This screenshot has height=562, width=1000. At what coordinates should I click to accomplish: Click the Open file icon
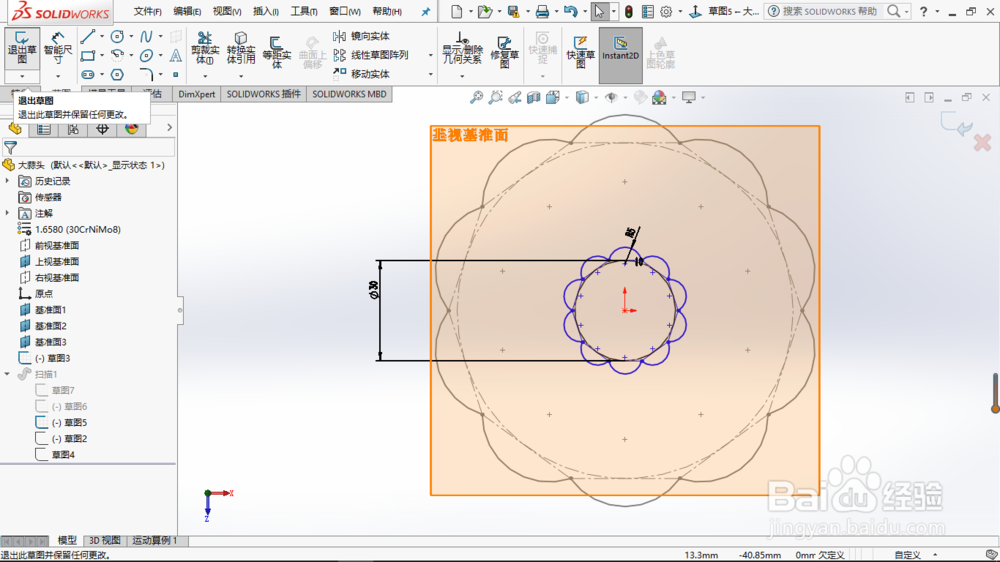(485, 11)
